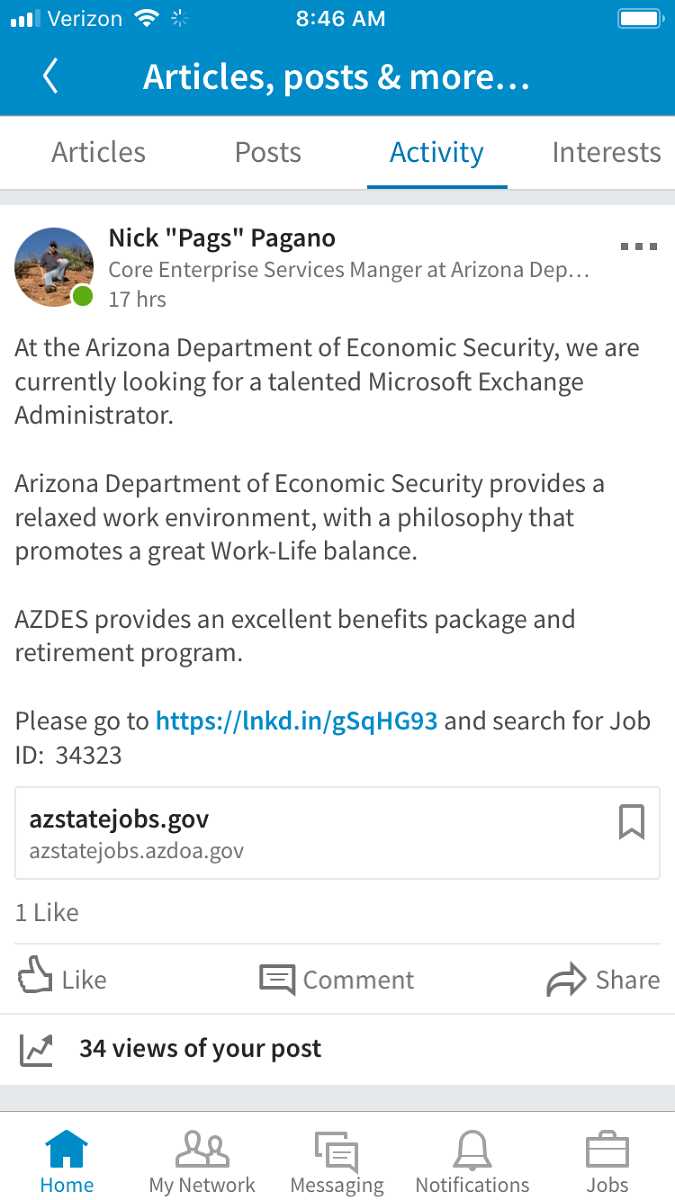
Task: Switch to the Posts tab
Action: click(x=268, y=153)
